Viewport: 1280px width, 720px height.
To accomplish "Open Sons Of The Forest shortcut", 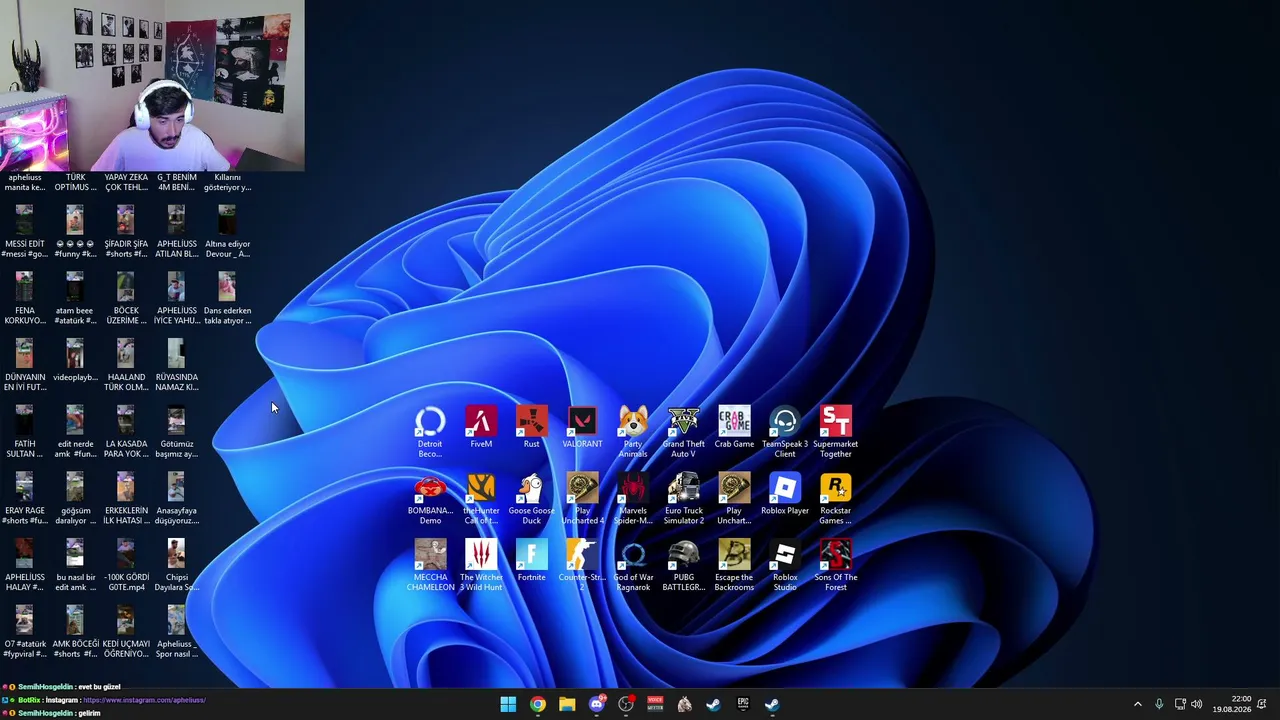I will (x=836, y=565).
